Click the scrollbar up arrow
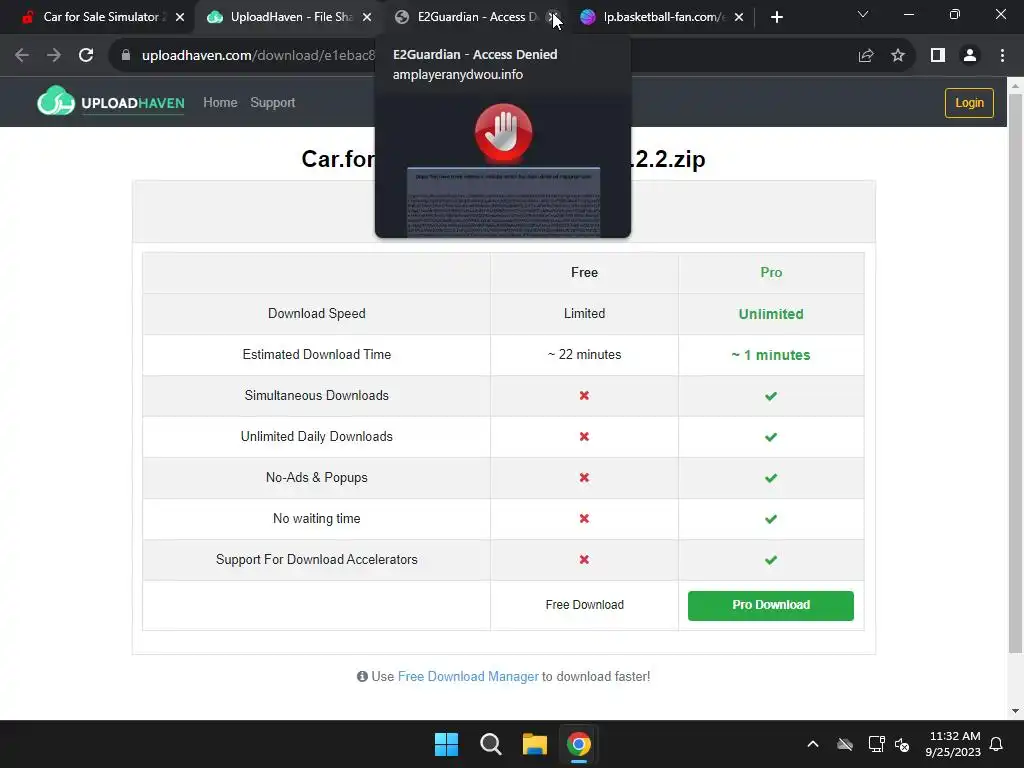This screenshot has height=768, width=1024. [1015, 85]
